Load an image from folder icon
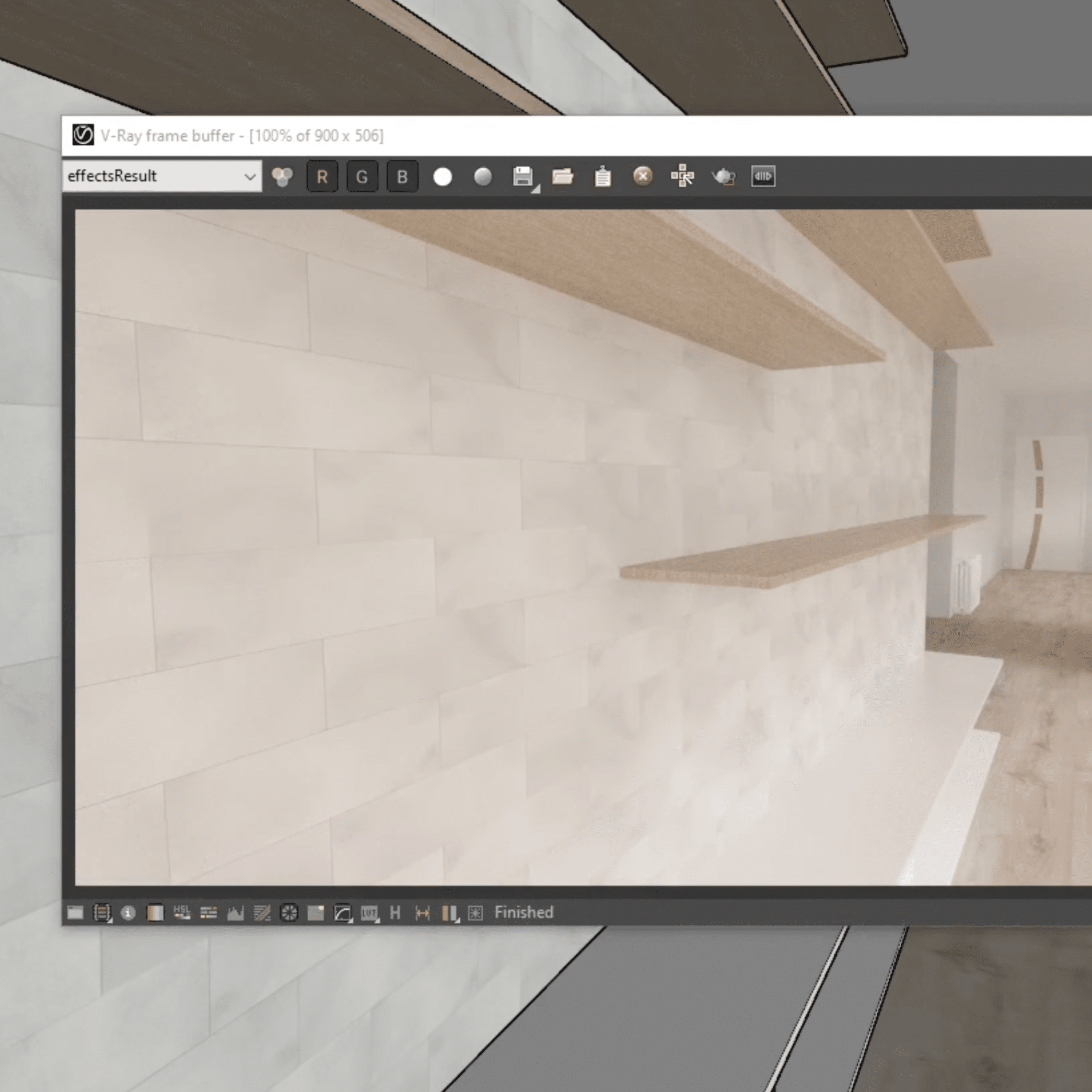Viewport: 1092px width, 1092px height. pos(562,177)
